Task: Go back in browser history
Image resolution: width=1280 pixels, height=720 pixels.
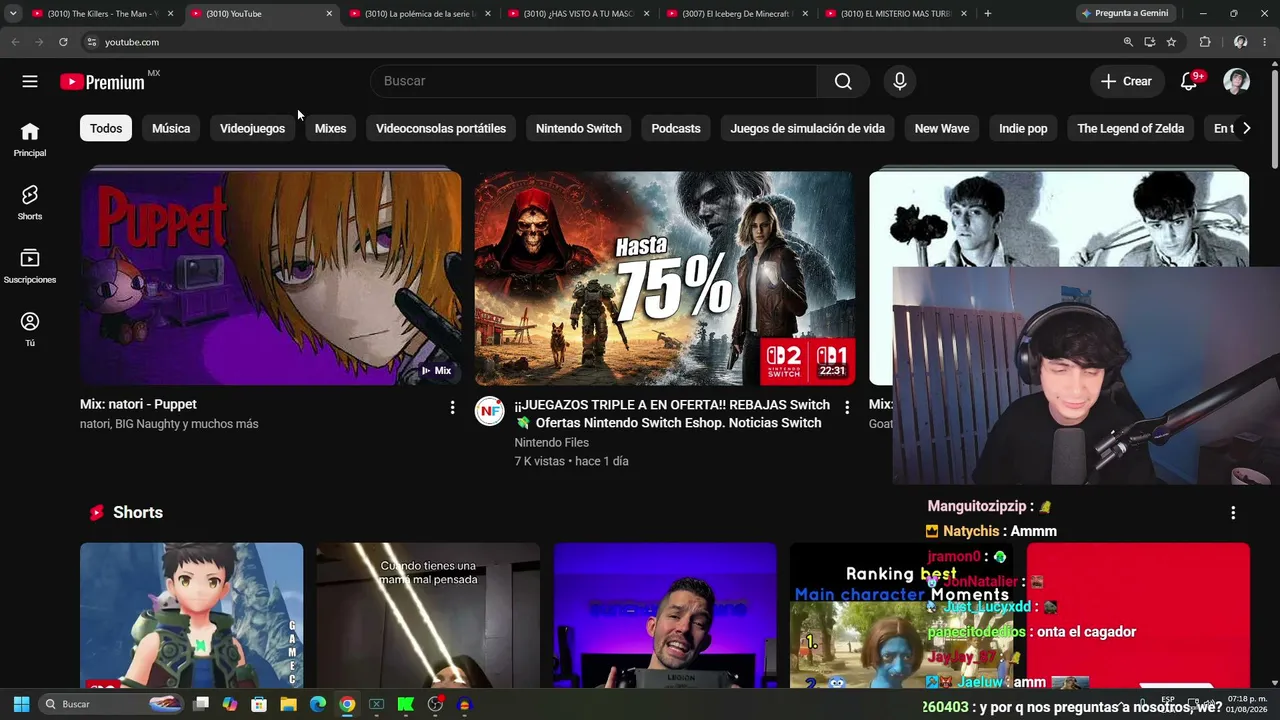Action: pos(15,42)
